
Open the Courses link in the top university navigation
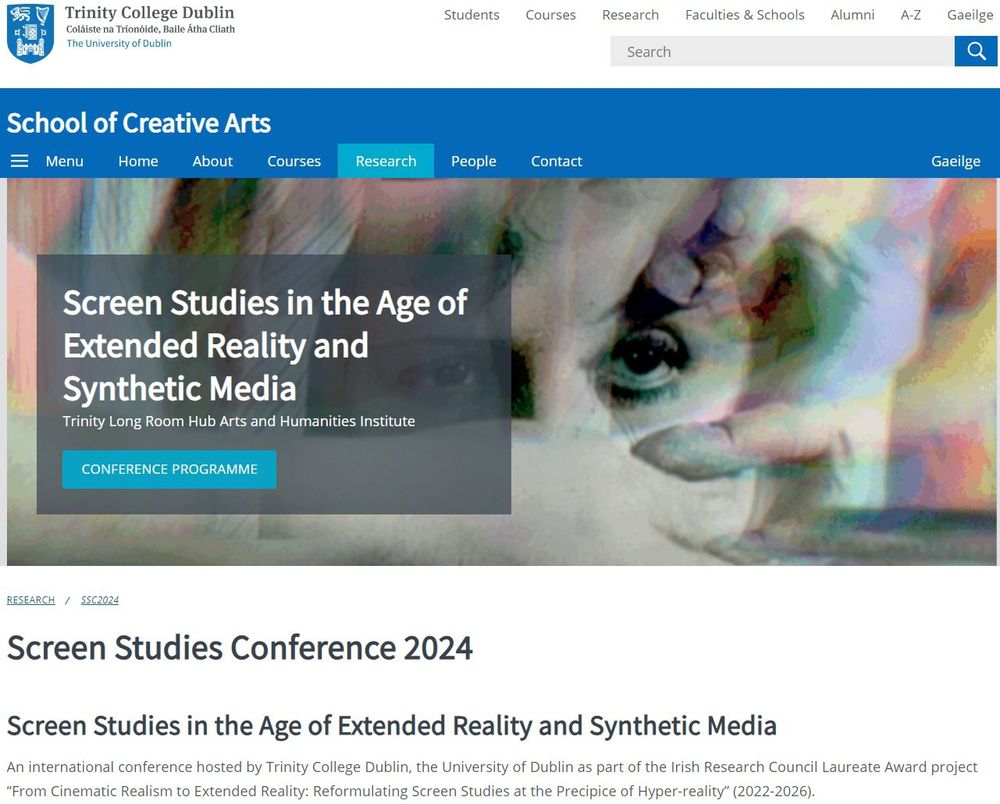pos(550,15)
